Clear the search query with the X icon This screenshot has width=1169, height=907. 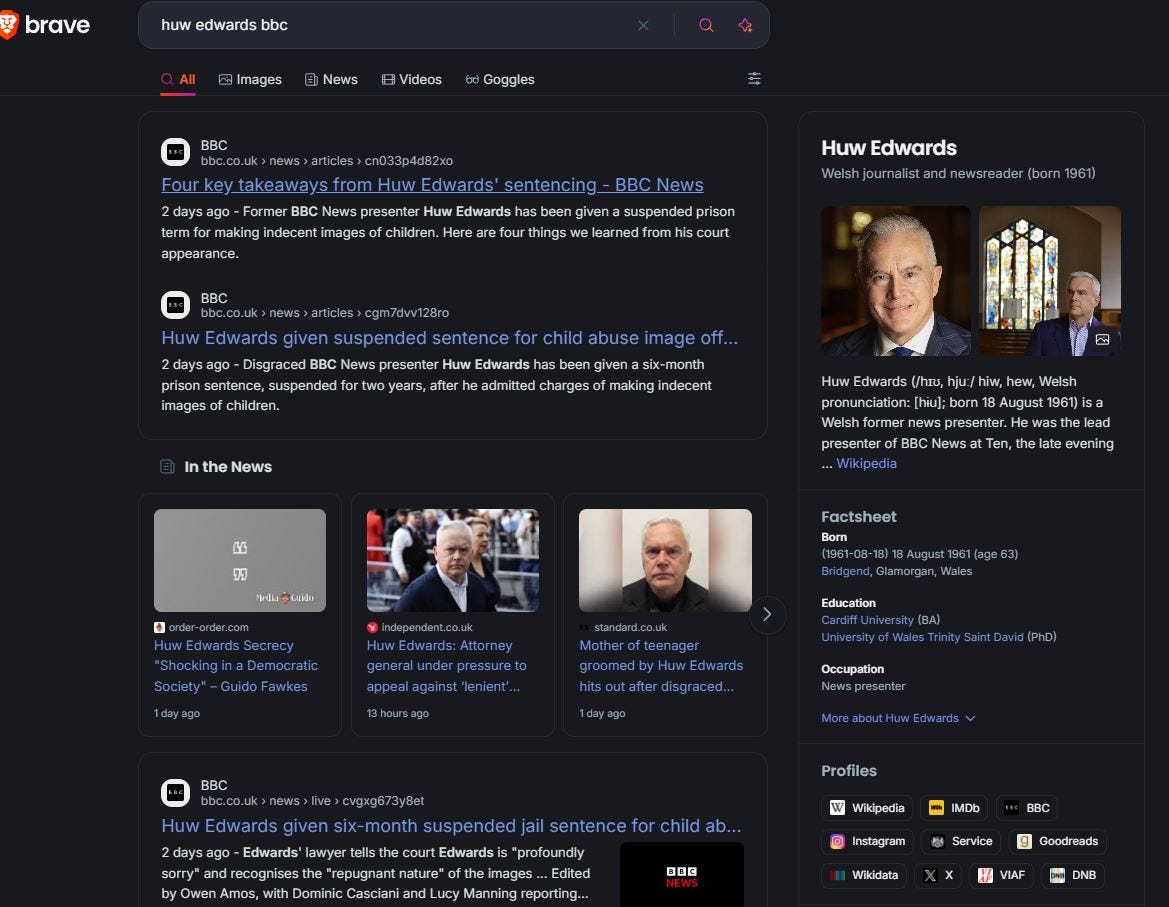[x=643, y=25]
